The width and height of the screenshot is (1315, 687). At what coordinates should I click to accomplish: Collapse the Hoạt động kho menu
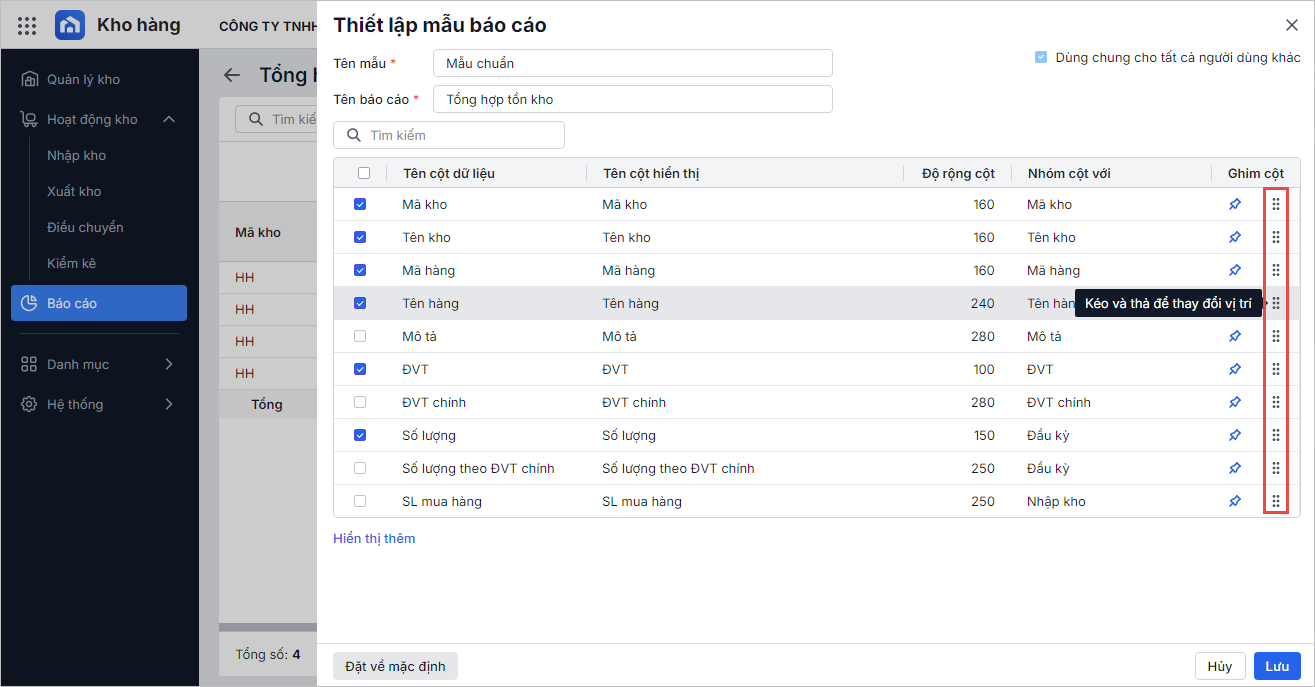pyautogui.click(x=168, y=119)
